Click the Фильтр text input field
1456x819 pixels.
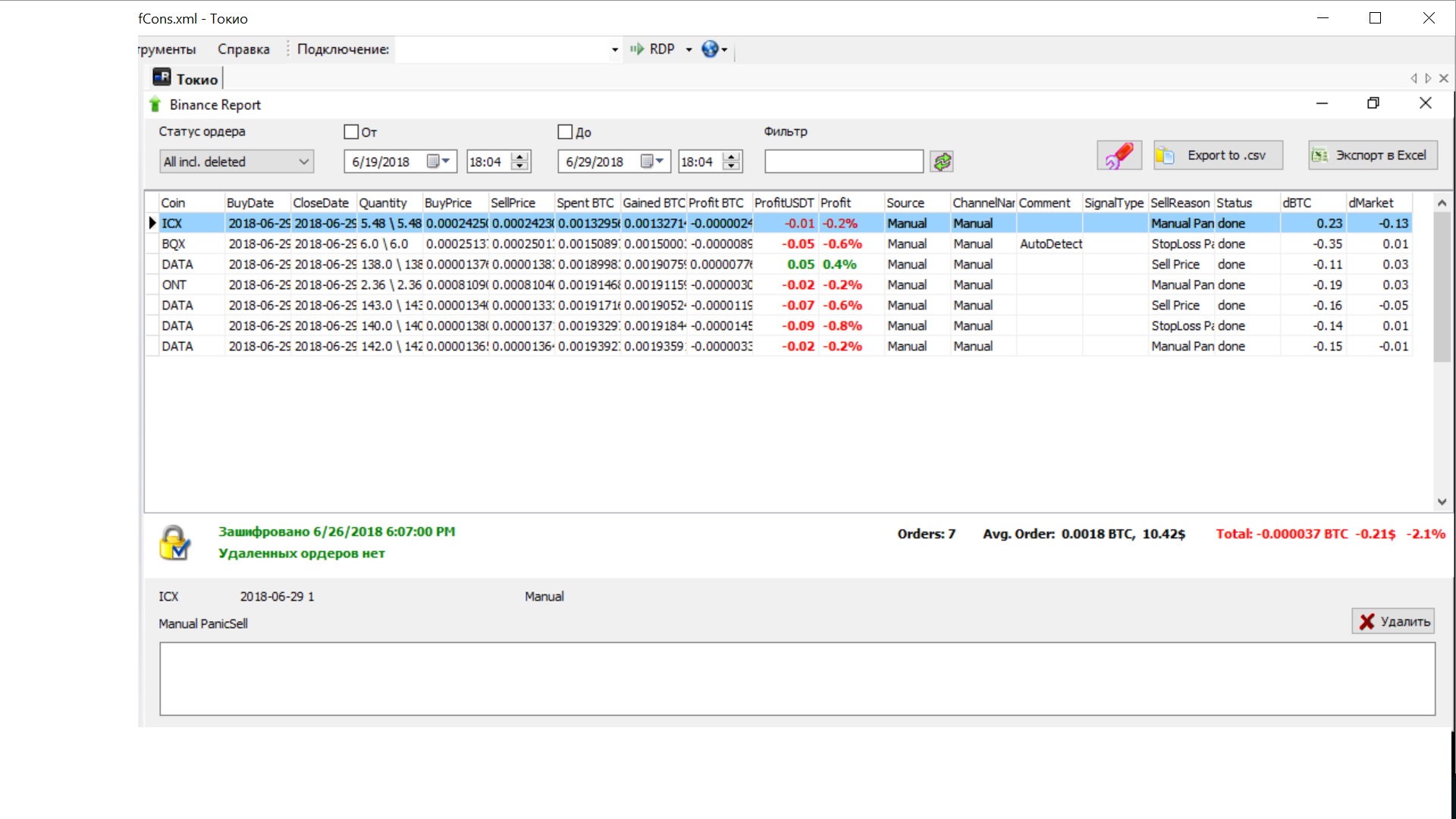[843, 162]
